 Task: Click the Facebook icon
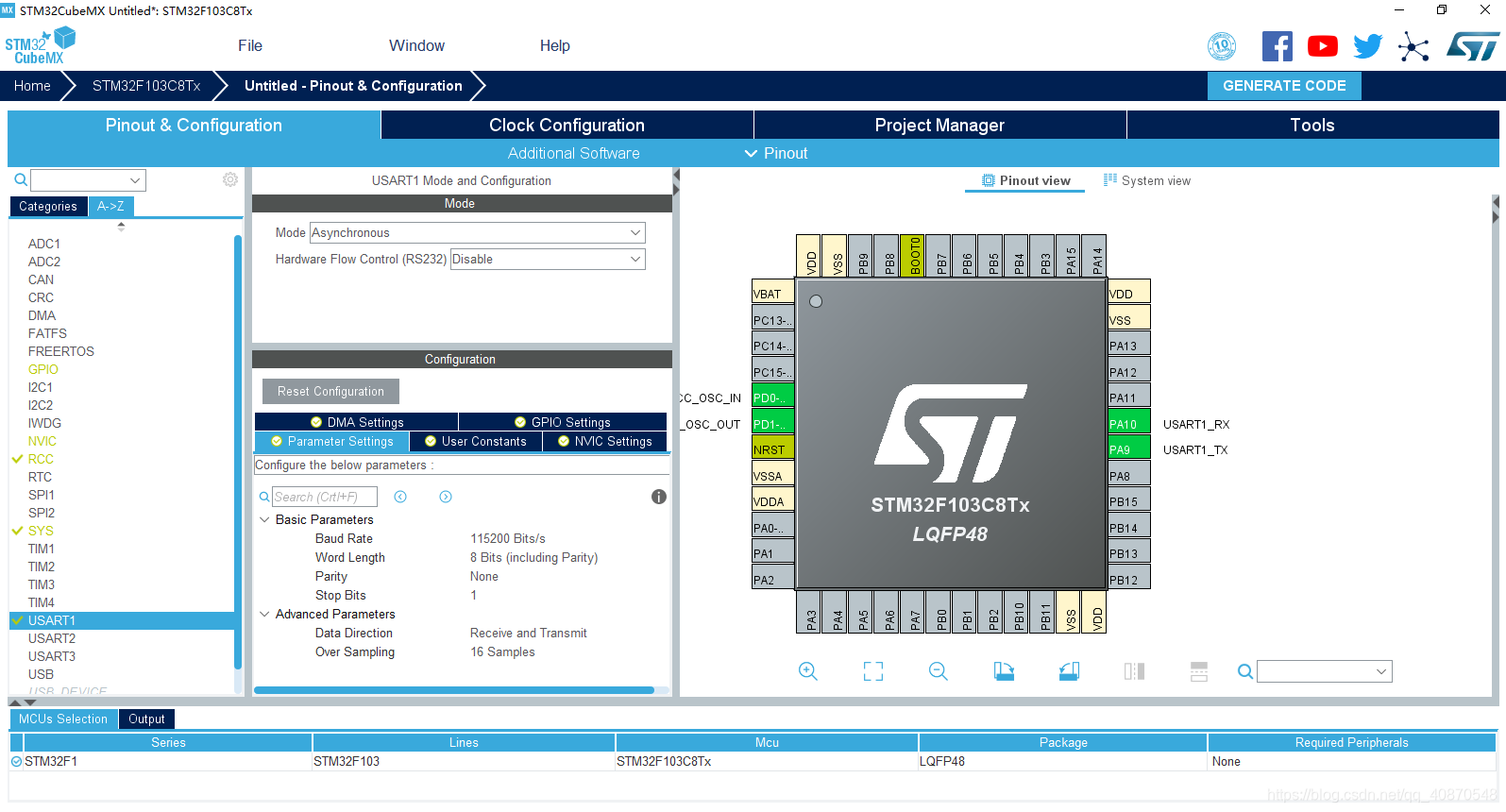[x=1277, y=46]
